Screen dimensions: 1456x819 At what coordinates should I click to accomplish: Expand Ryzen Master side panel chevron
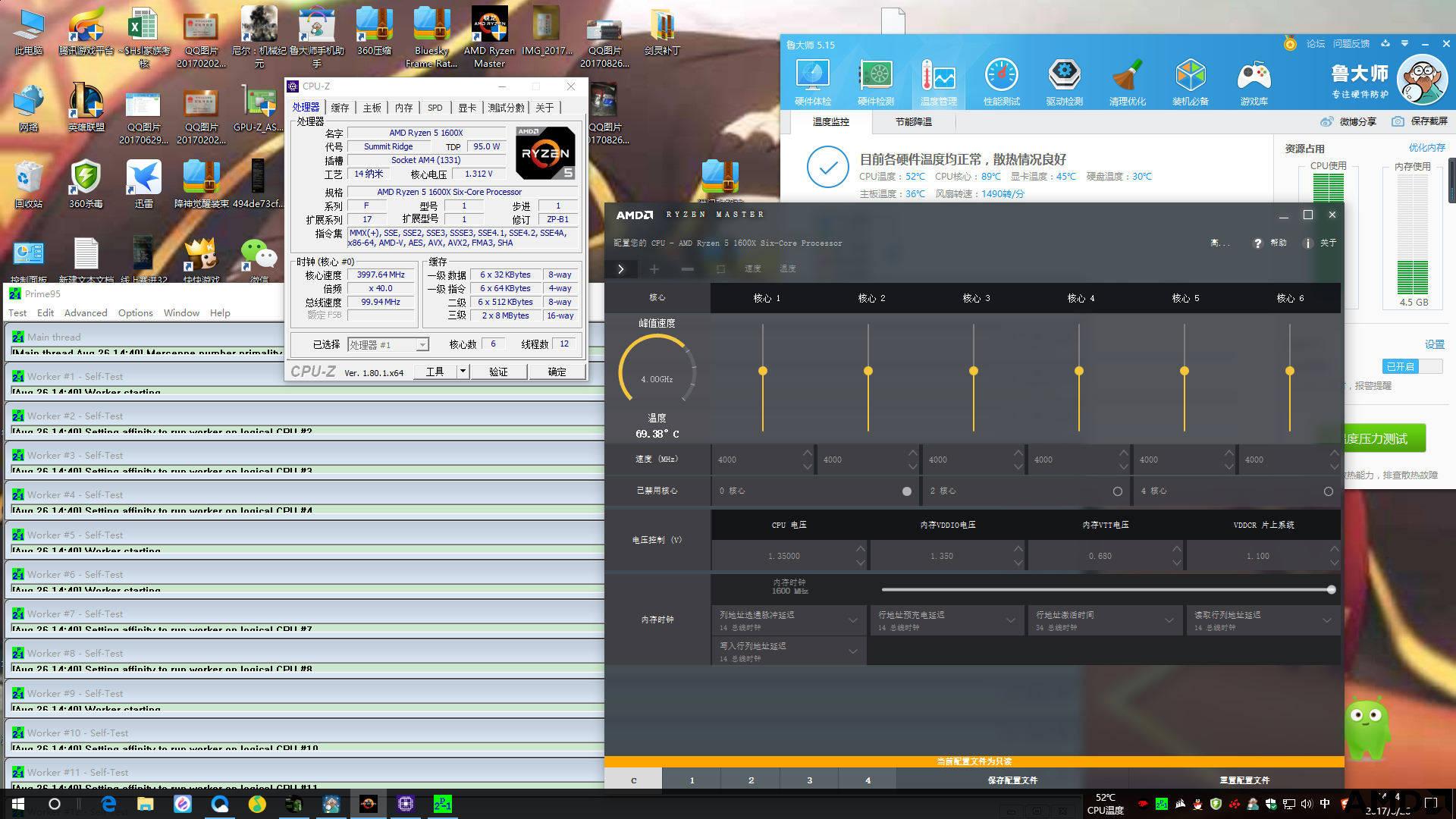point(621,269)
